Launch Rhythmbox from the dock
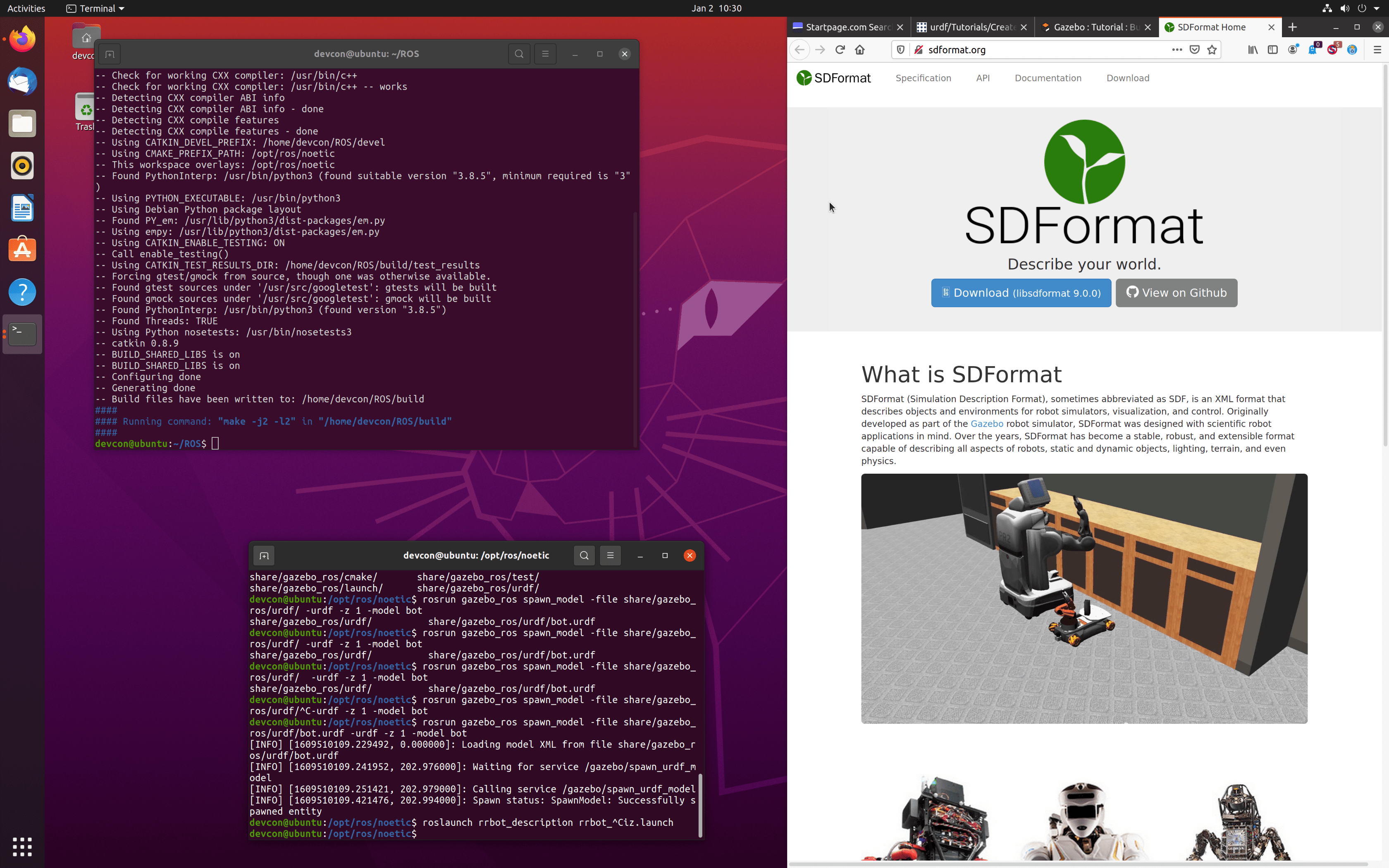The height and width of the screenshot is (868, 1389). (22, 166)
